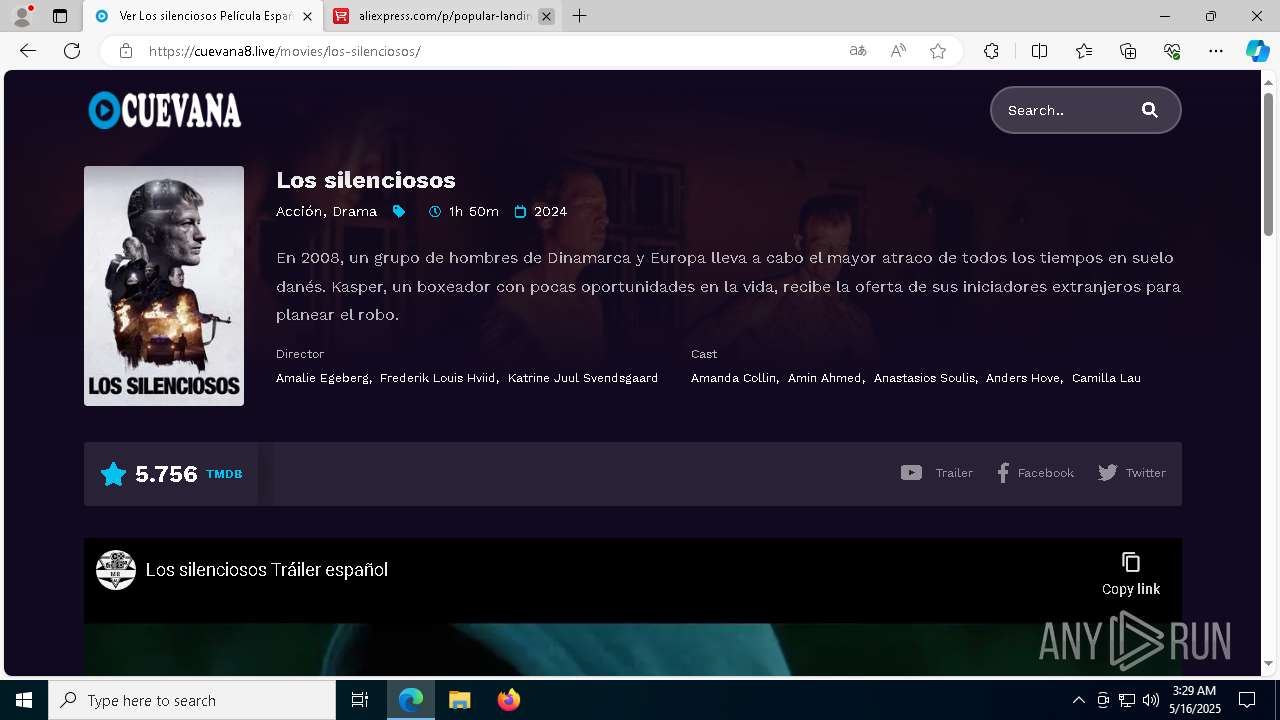This screenshot has height=720, width=1280.
Task: Toggle split screen view
Action: (1039, 51)
